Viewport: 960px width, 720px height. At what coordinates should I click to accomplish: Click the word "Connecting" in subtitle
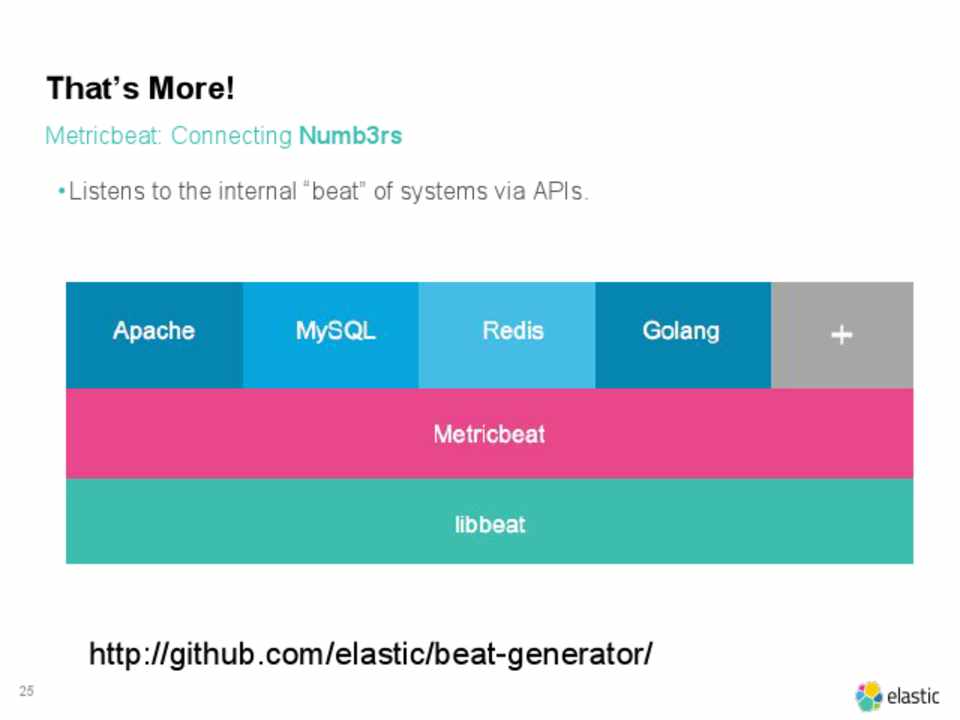tap(231, 136)
